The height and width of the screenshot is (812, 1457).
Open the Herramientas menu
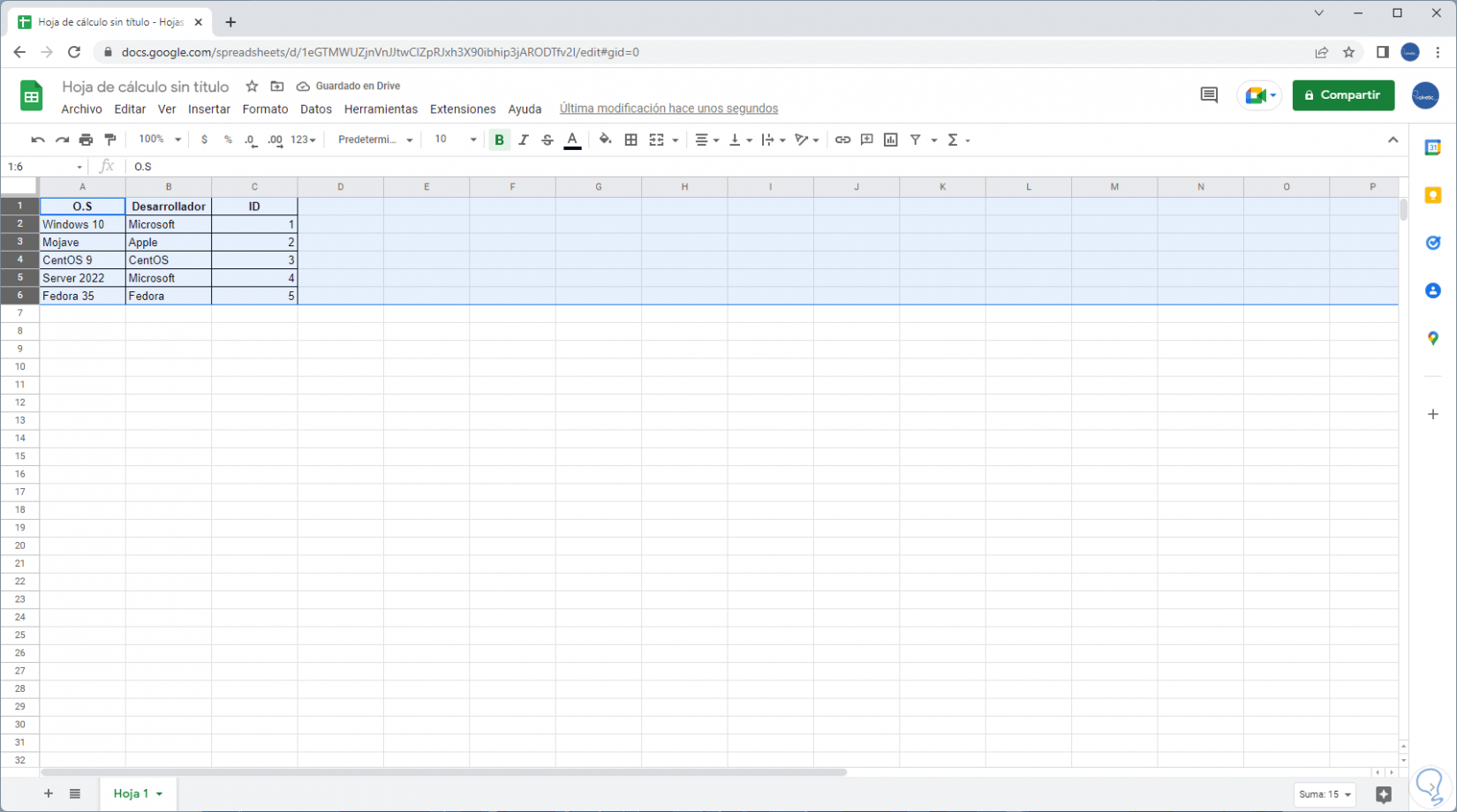click(x=381, y=109)
